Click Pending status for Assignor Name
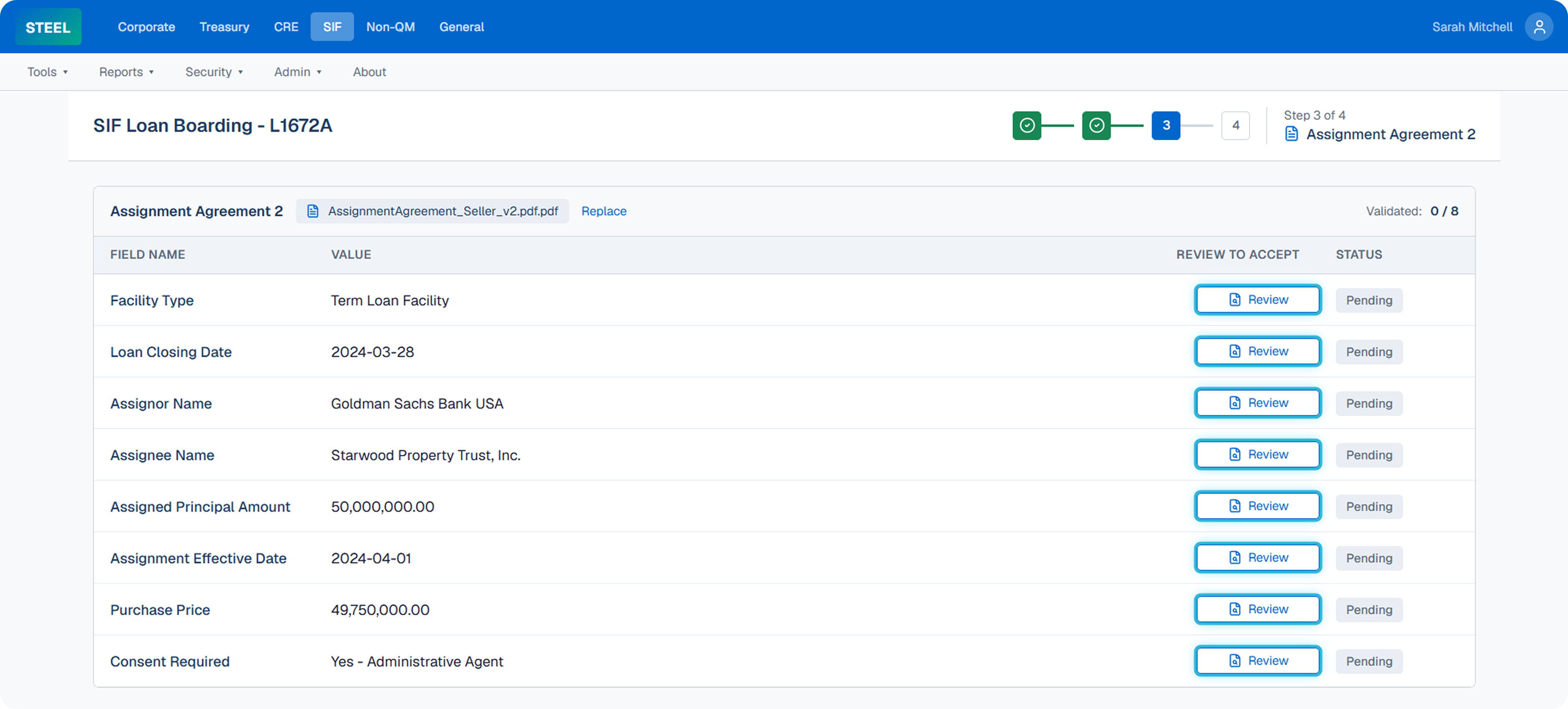This screenshot has height=709, width=1568. (x=1369, y=403)
